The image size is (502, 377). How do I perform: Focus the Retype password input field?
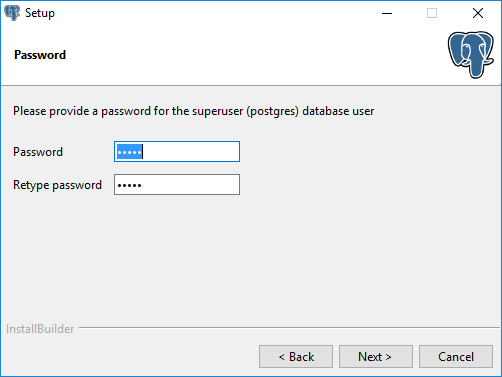[x=177, y=184]
